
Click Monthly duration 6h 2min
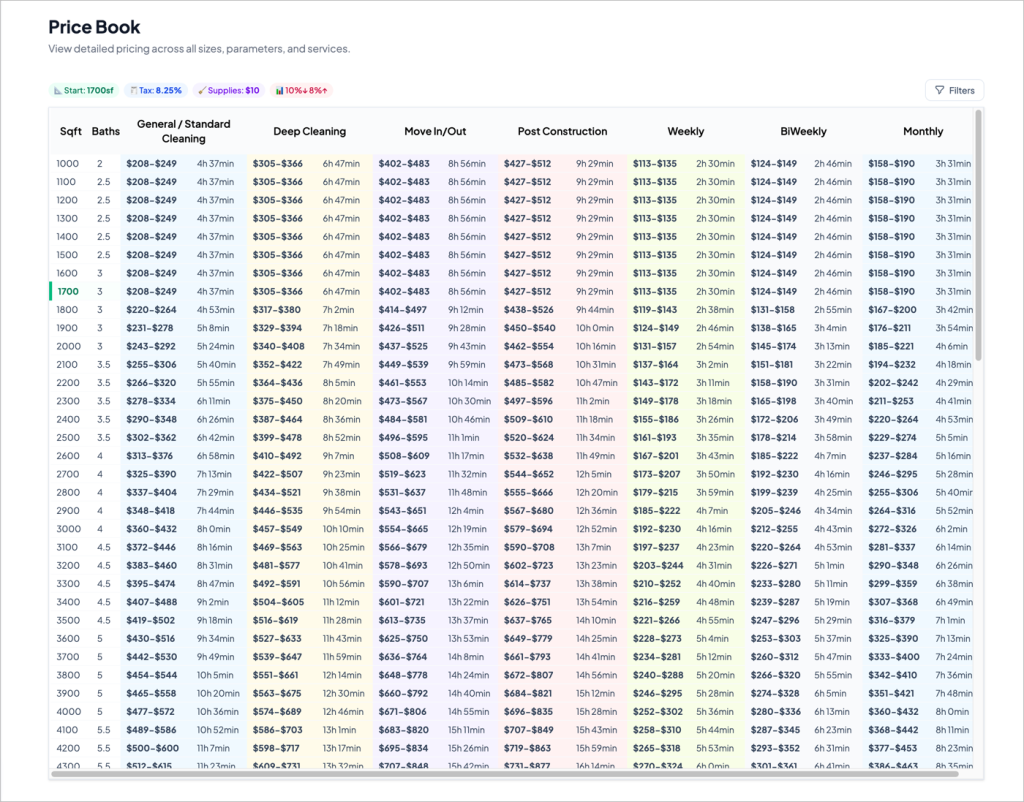(952, 529)
